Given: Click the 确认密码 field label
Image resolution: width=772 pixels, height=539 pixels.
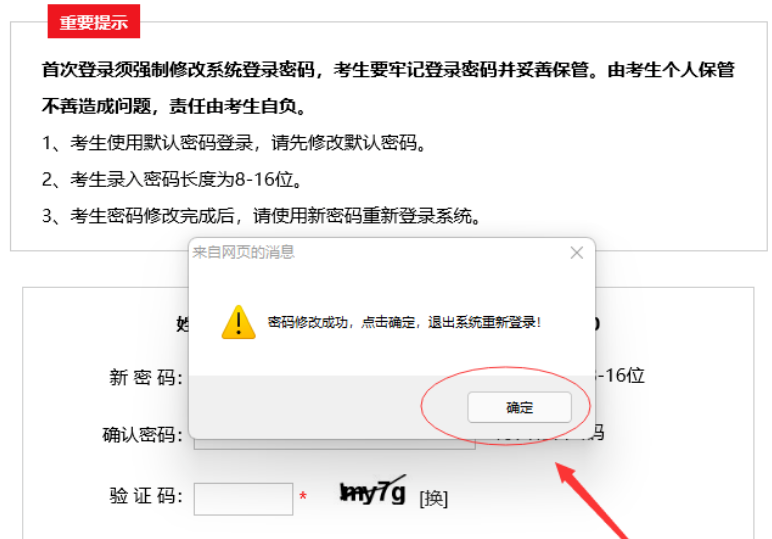Looking at the screenshot, I should [x=142, y=435].
